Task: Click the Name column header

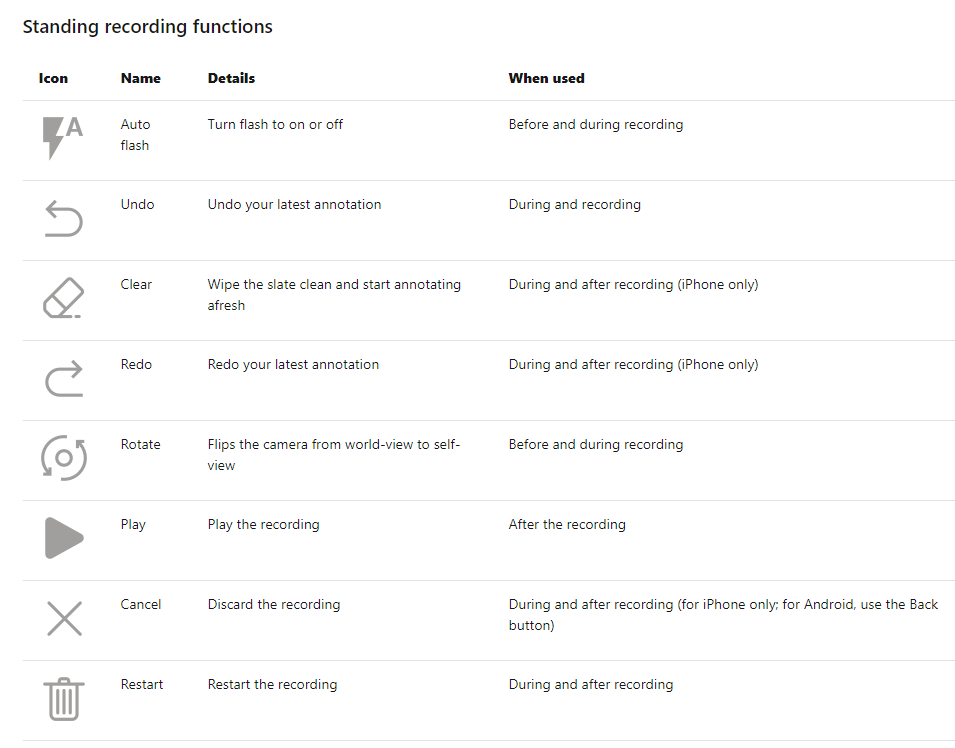Action: (141, 78)
